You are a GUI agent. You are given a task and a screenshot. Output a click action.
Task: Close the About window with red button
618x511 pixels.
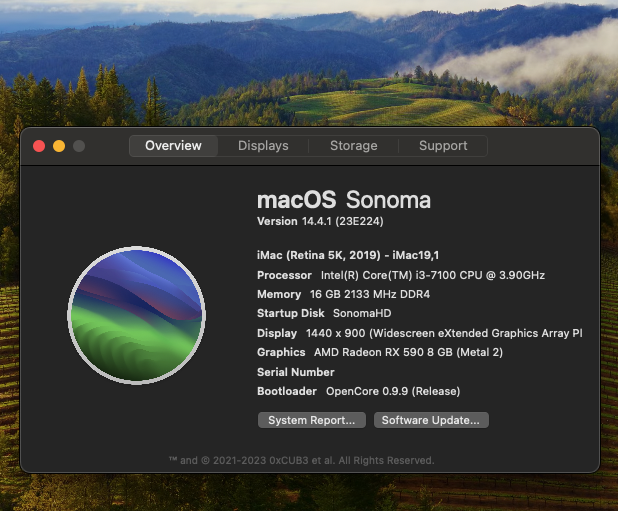click(x=39, y=146)
